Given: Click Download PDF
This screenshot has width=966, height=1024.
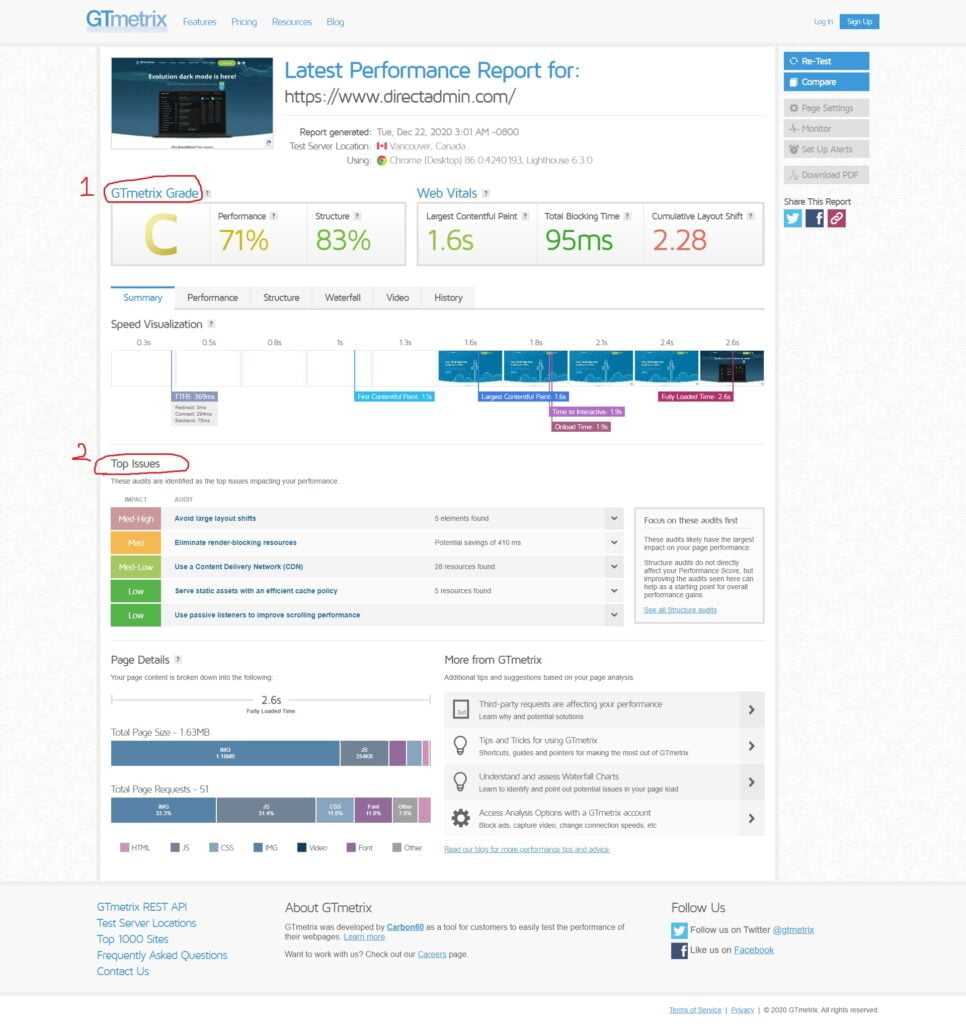Looking at the screenshot, I should click(x=826, y=175).
